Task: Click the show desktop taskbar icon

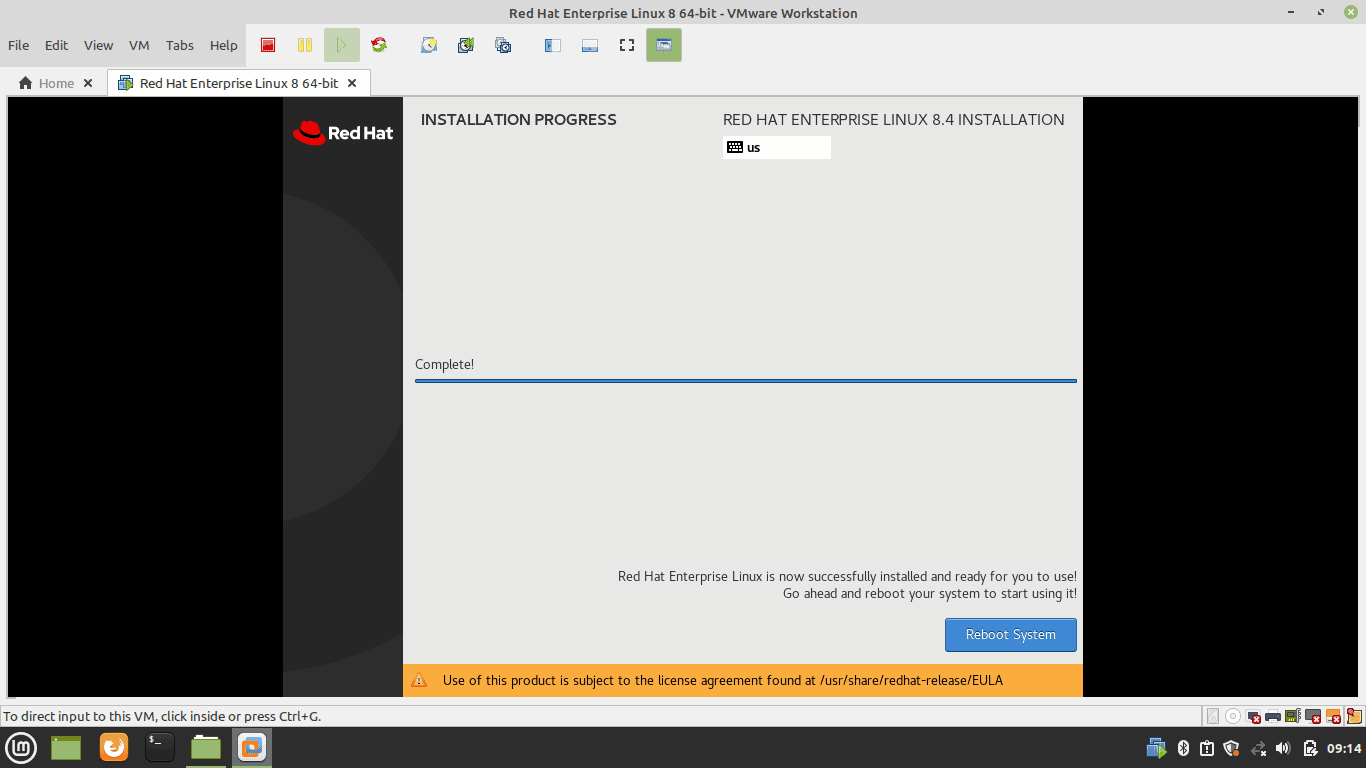Action: click(66, 747)
